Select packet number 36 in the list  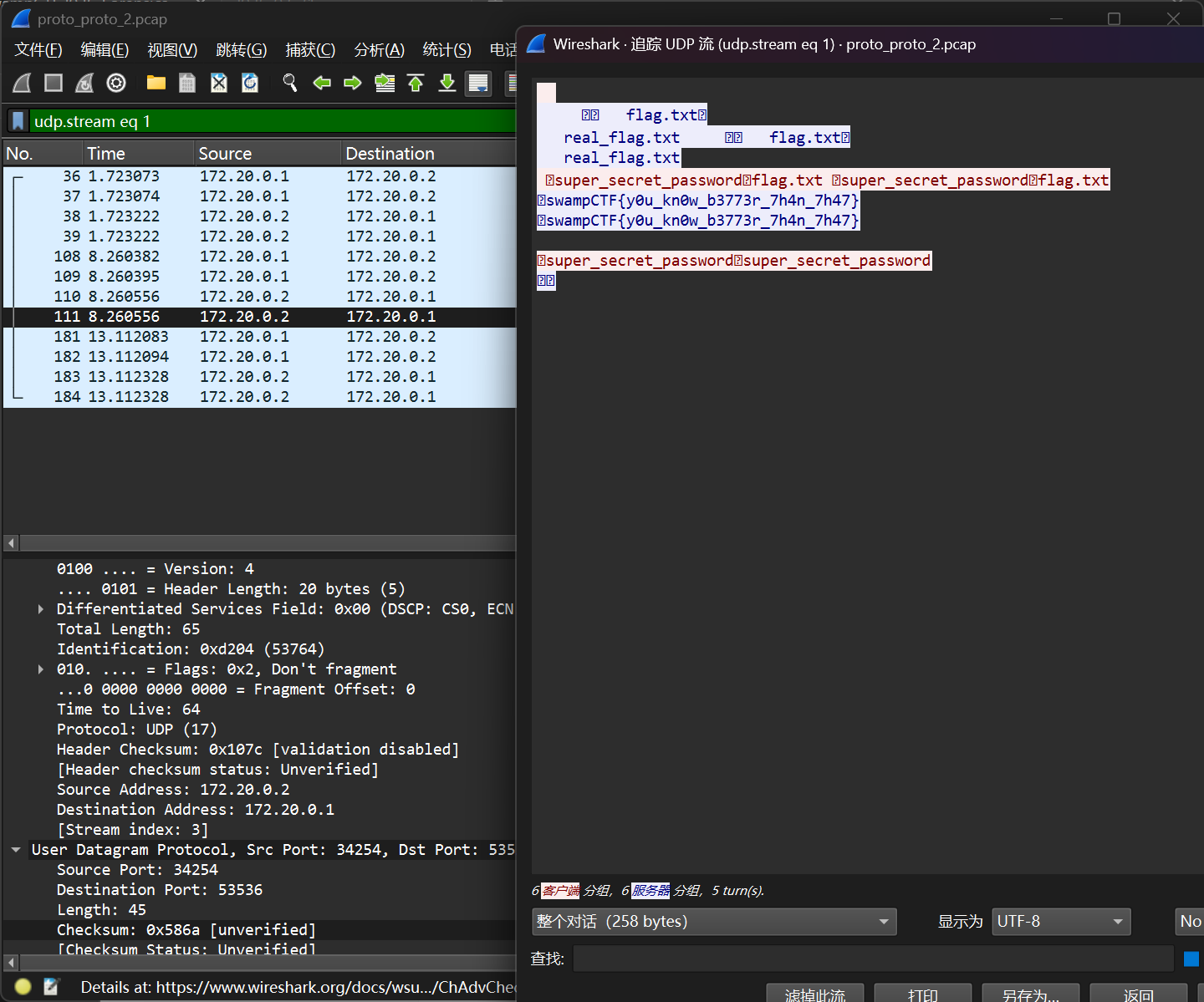click(259, 176)
